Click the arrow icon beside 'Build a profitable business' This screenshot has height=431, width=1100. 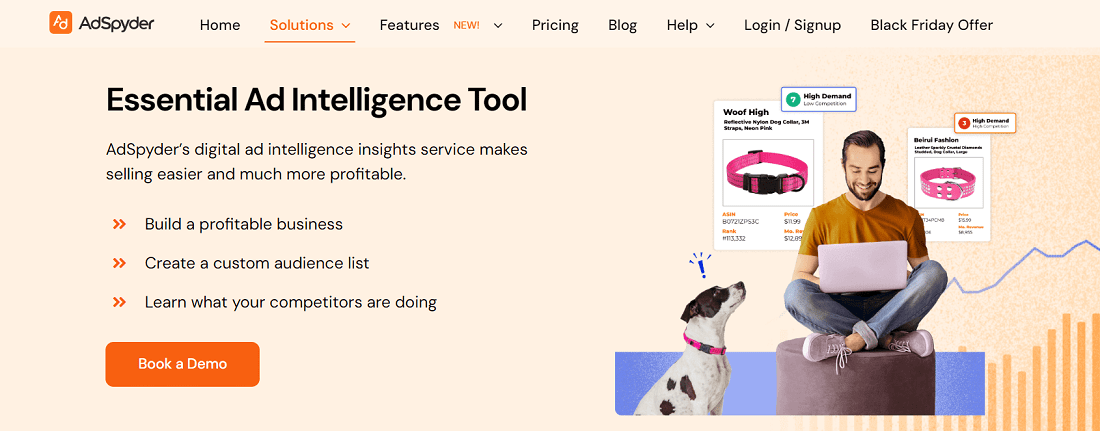pos(119,224)
